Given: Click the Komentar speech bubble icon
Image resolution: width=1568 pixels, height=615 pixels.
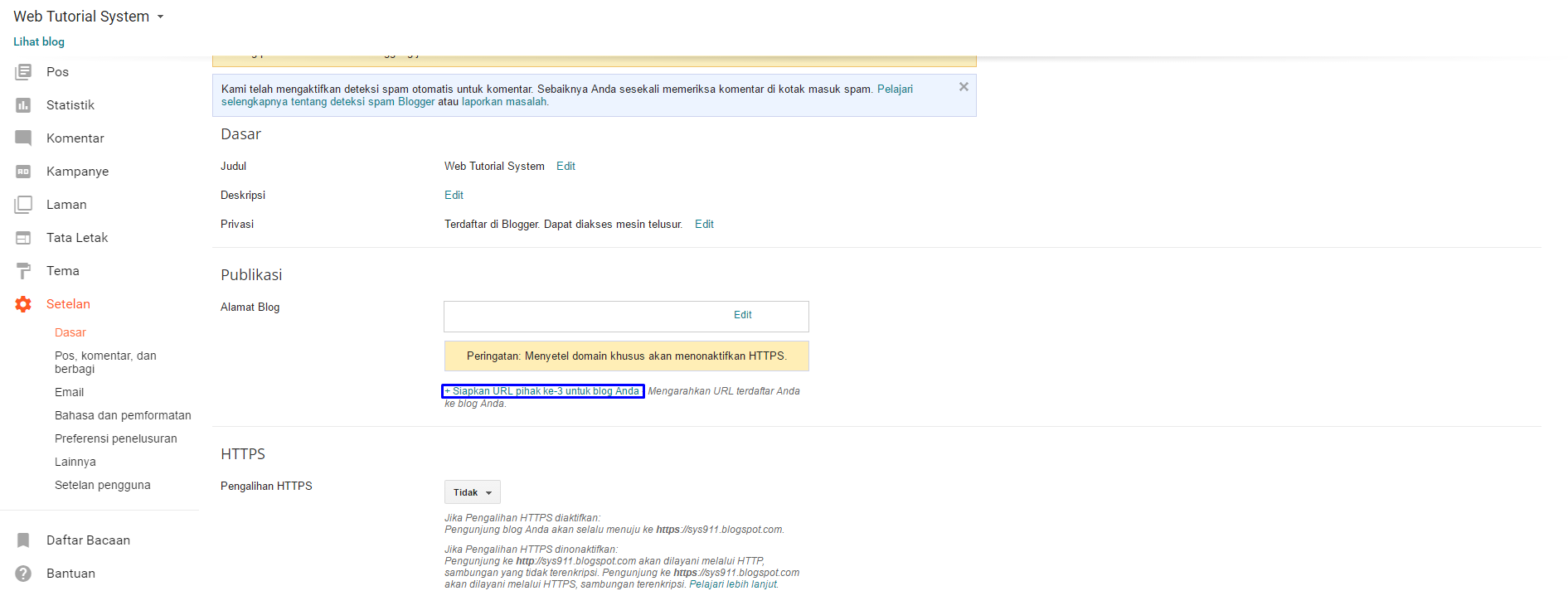Looking at the screenshot, I should 23,138.
